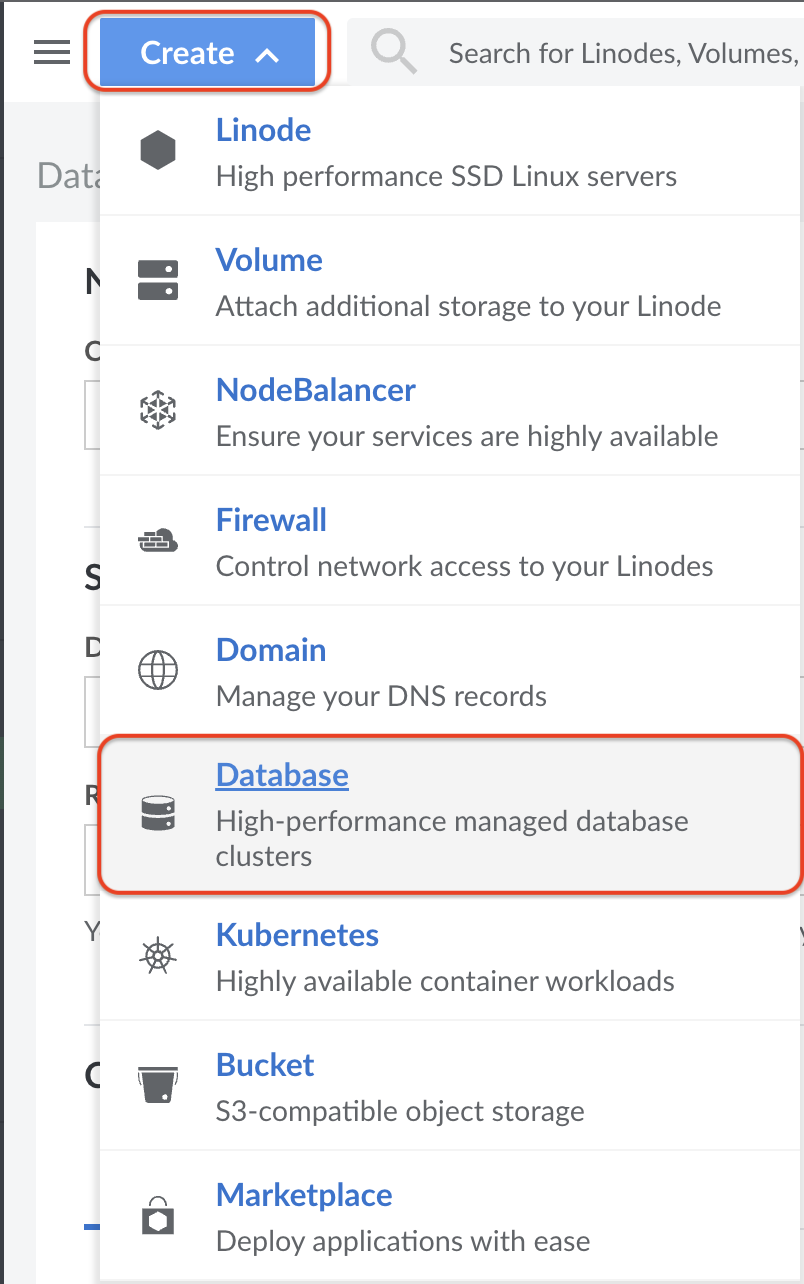Viewport: 804px width, 1284px height.
Task: Click the Domain globe icon
Action: (x=158, y=670)
